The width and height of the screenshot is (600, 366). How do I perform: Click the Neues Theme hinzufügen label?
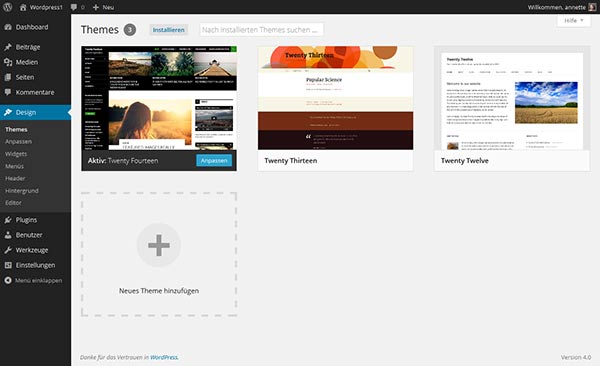pos(159,291)
